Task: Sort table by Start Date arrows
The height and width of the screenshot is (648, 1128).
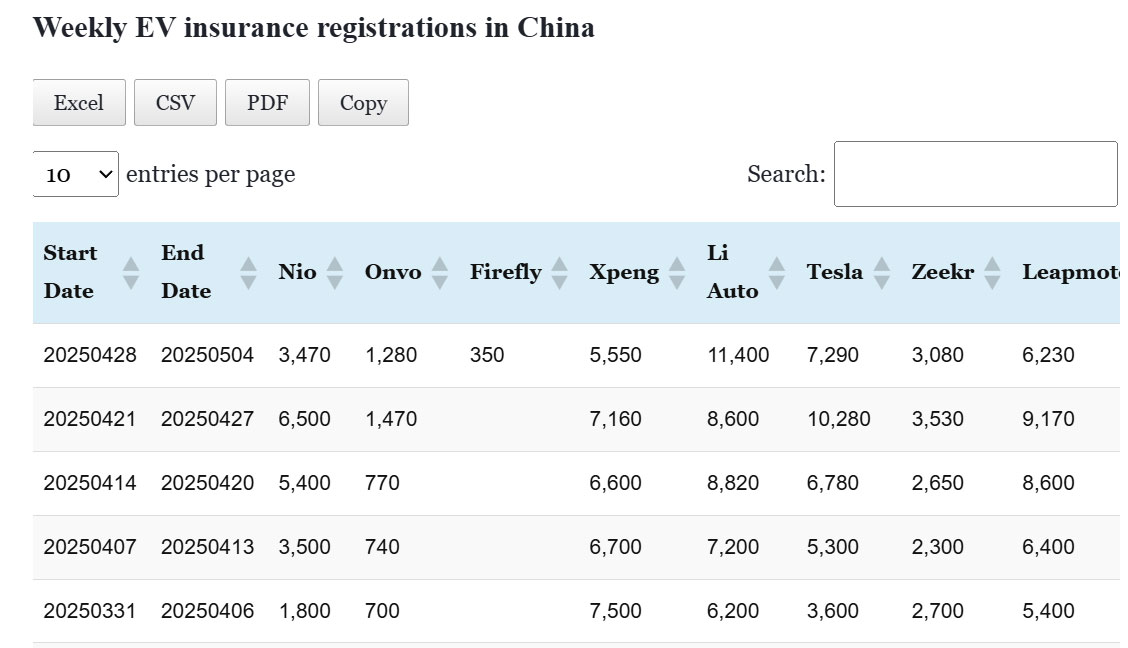Action: point(130,272)
